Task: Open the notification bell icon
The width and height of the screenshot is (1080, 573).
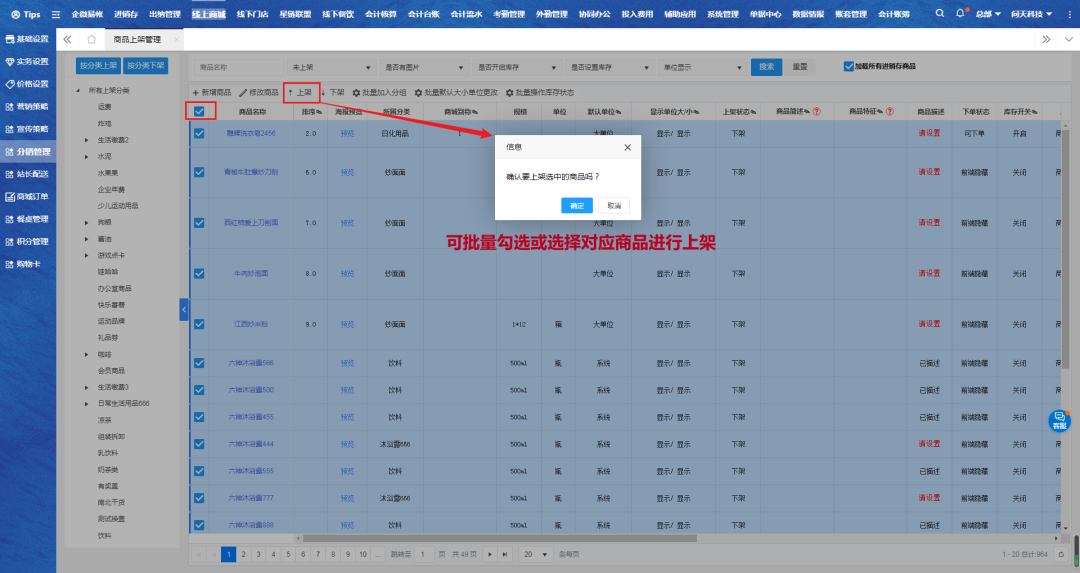Action: coord(961,14)
